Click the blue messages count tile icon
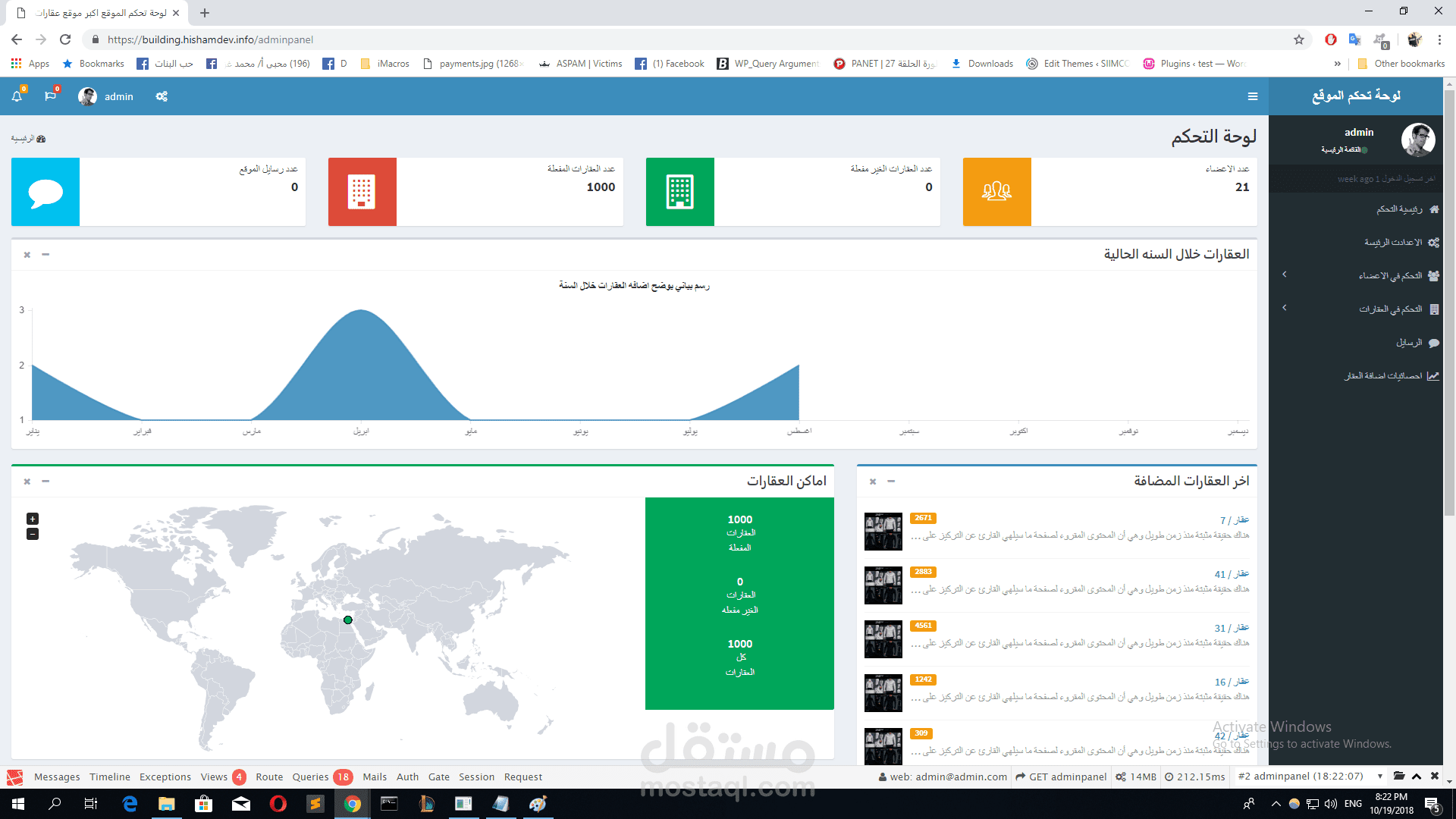Image resolution: width=1456 pixels, height=819 pixels. [x=45, y=192]
